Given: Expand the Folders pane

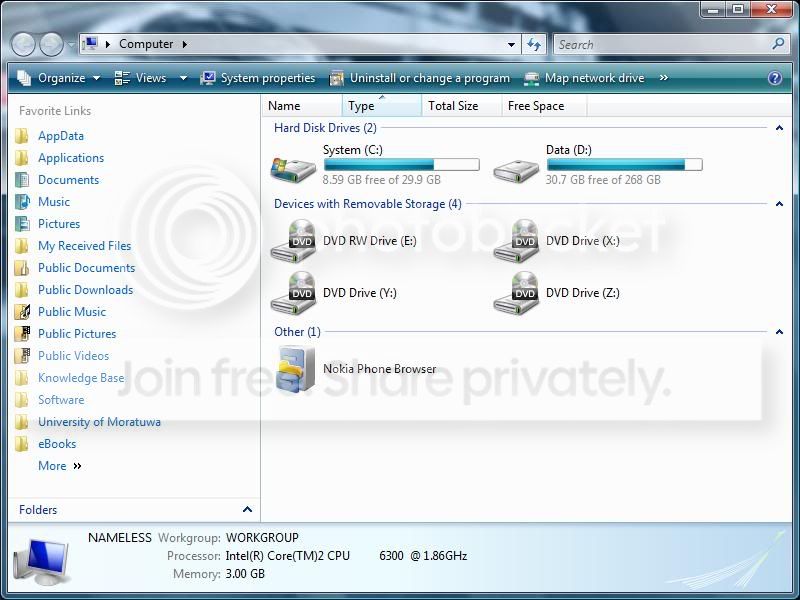Looking at the screenshot, I should 247,509.
